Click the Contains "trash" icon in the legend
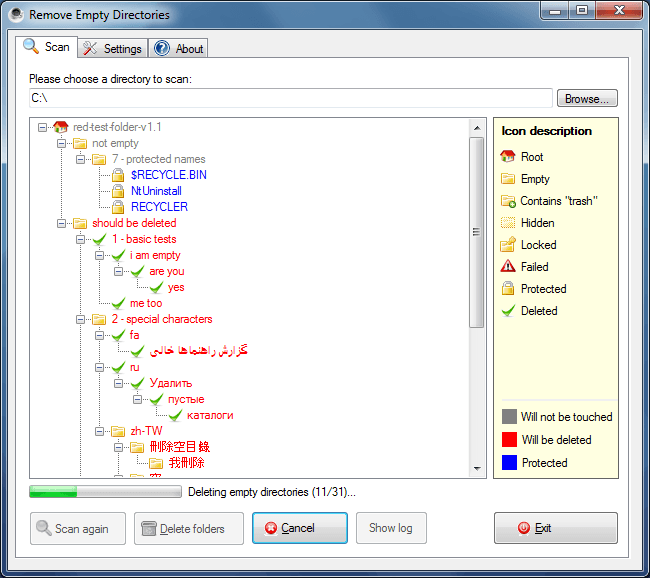 [508, 201]
